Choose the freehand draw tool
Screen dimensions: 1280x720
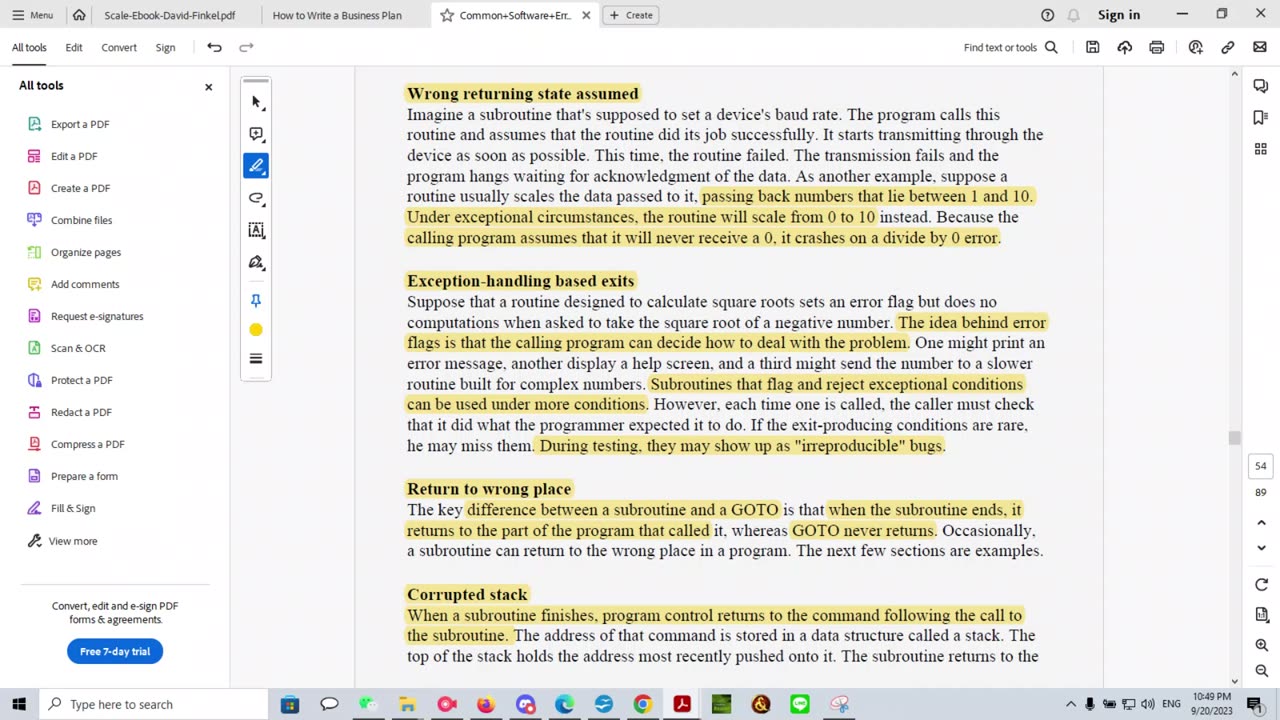click(x=256, y=198)
